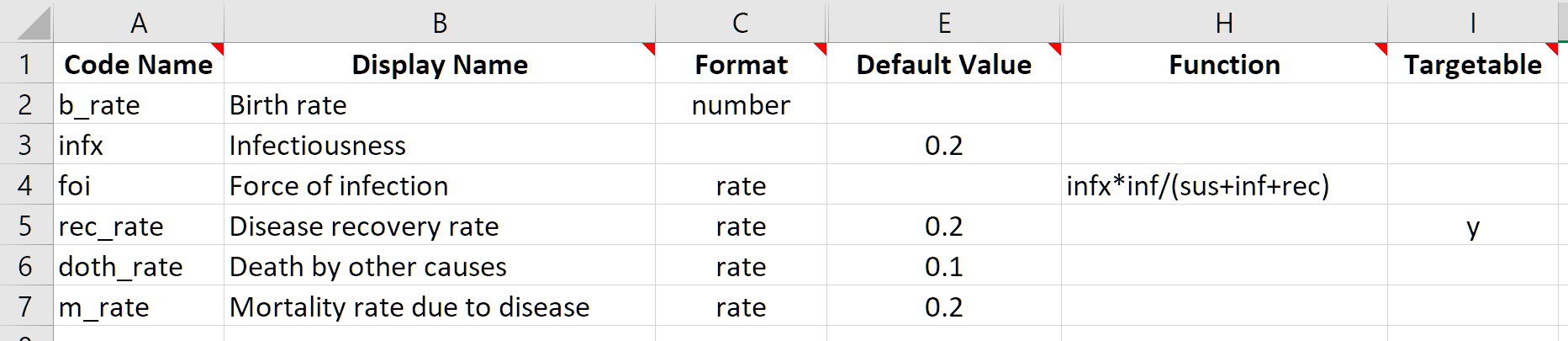Click the 'infx*inf/(sus+inf+rec)' function cell
This screenshot has width=1568, height=341.
coord(1225,184)
